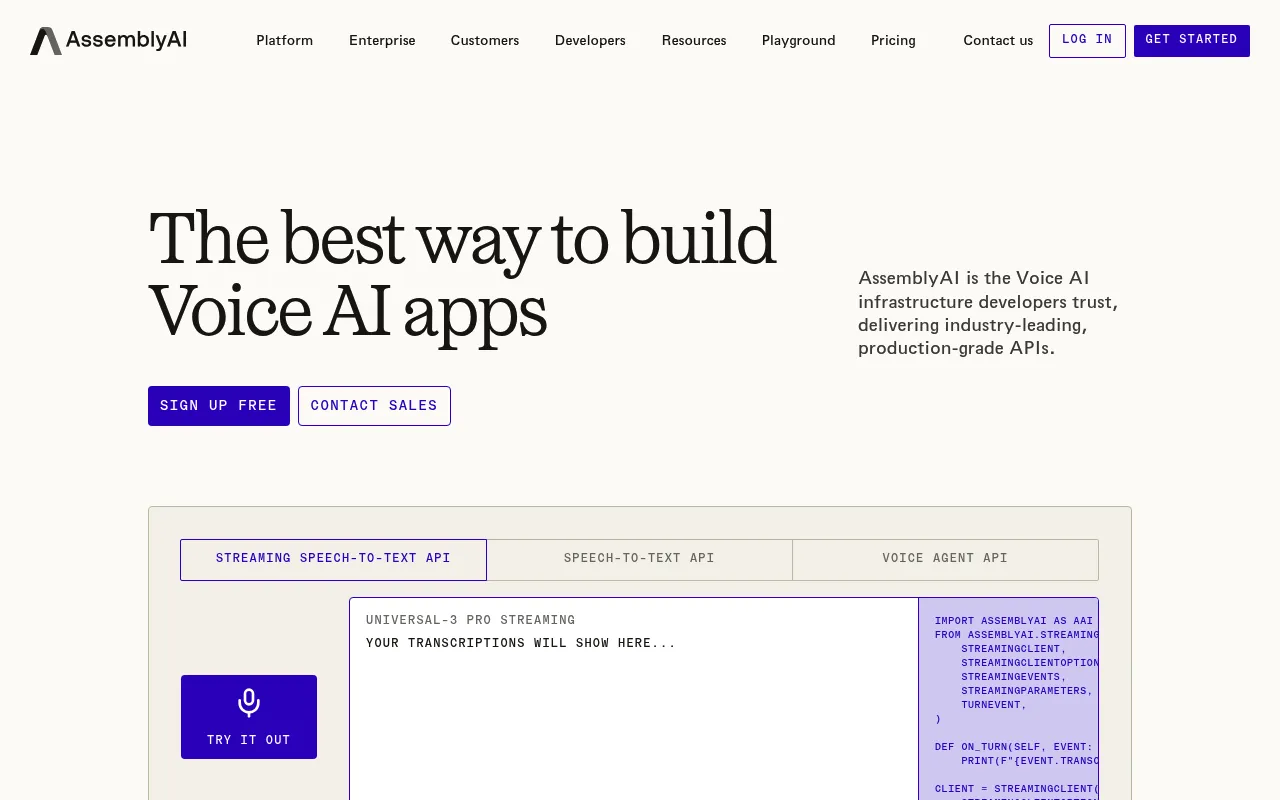This screenshot has height=800, width=1280.
Task: Open the Pricing page
Action: coord(893,41)
